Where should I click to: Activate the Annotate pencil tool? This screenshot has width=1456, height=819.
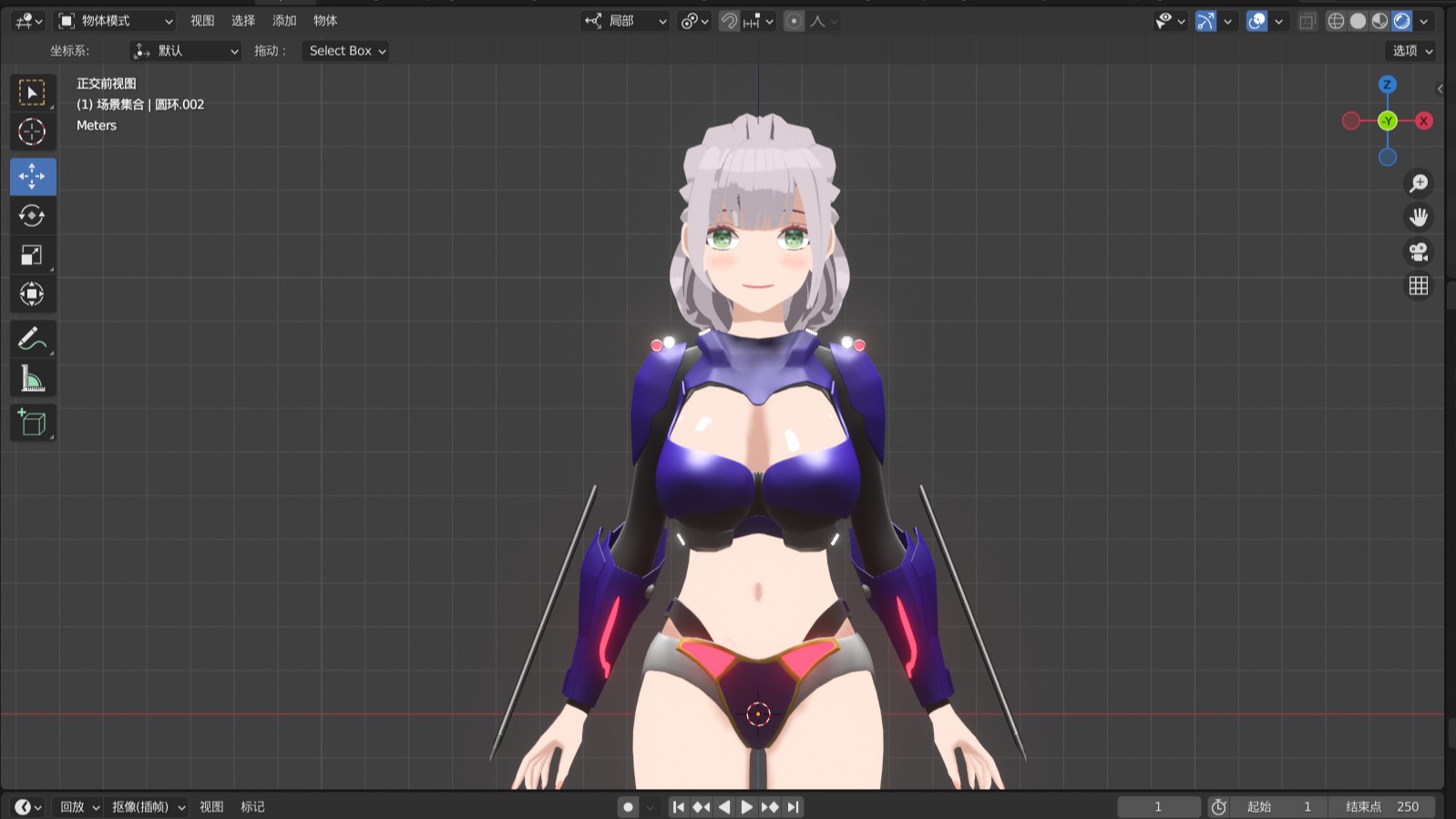coord(33,339)
